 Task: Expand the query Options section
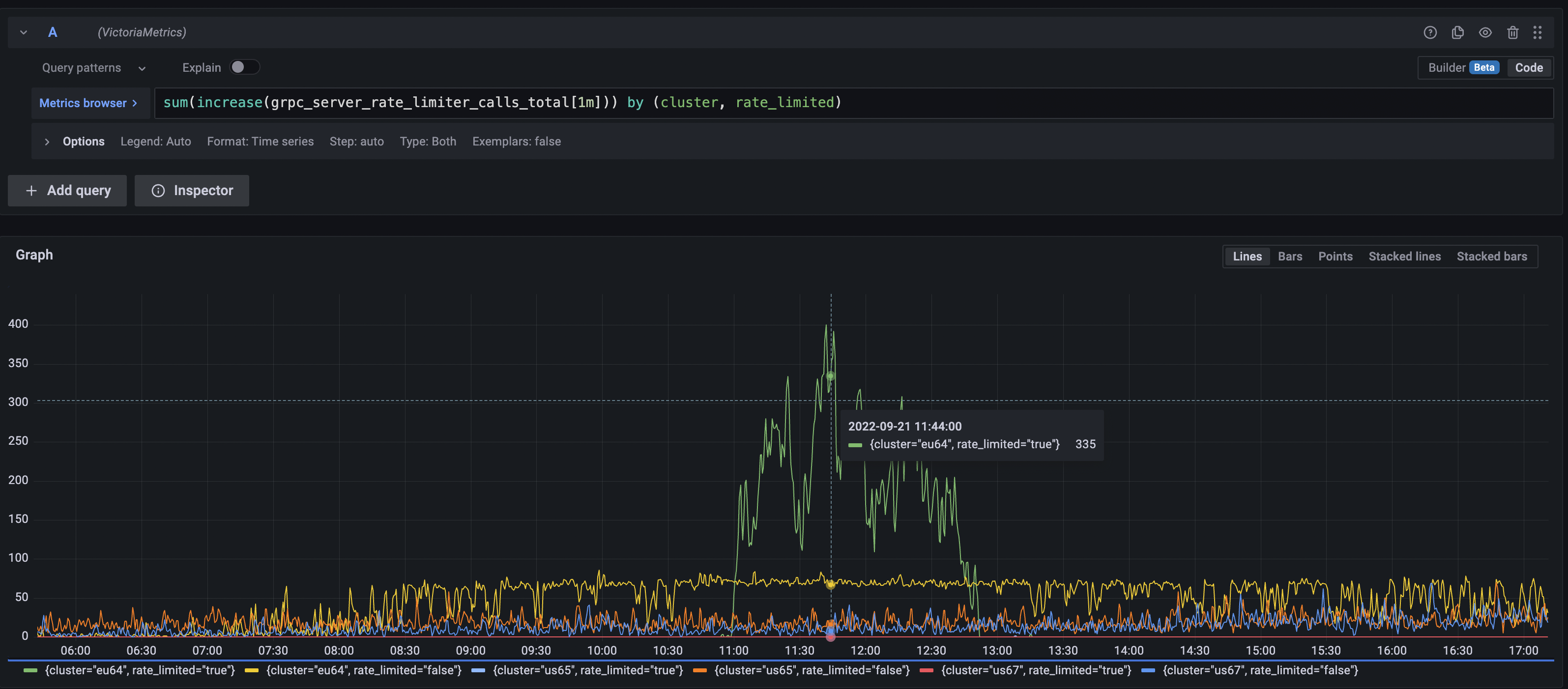tap(73, 141)
